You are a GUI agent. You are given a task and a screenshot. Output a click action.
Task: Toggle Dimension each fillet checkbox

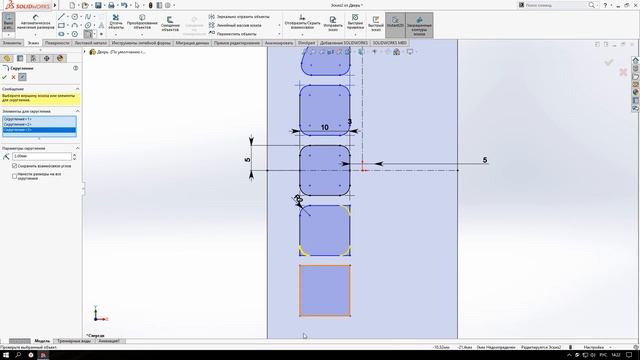15,176
